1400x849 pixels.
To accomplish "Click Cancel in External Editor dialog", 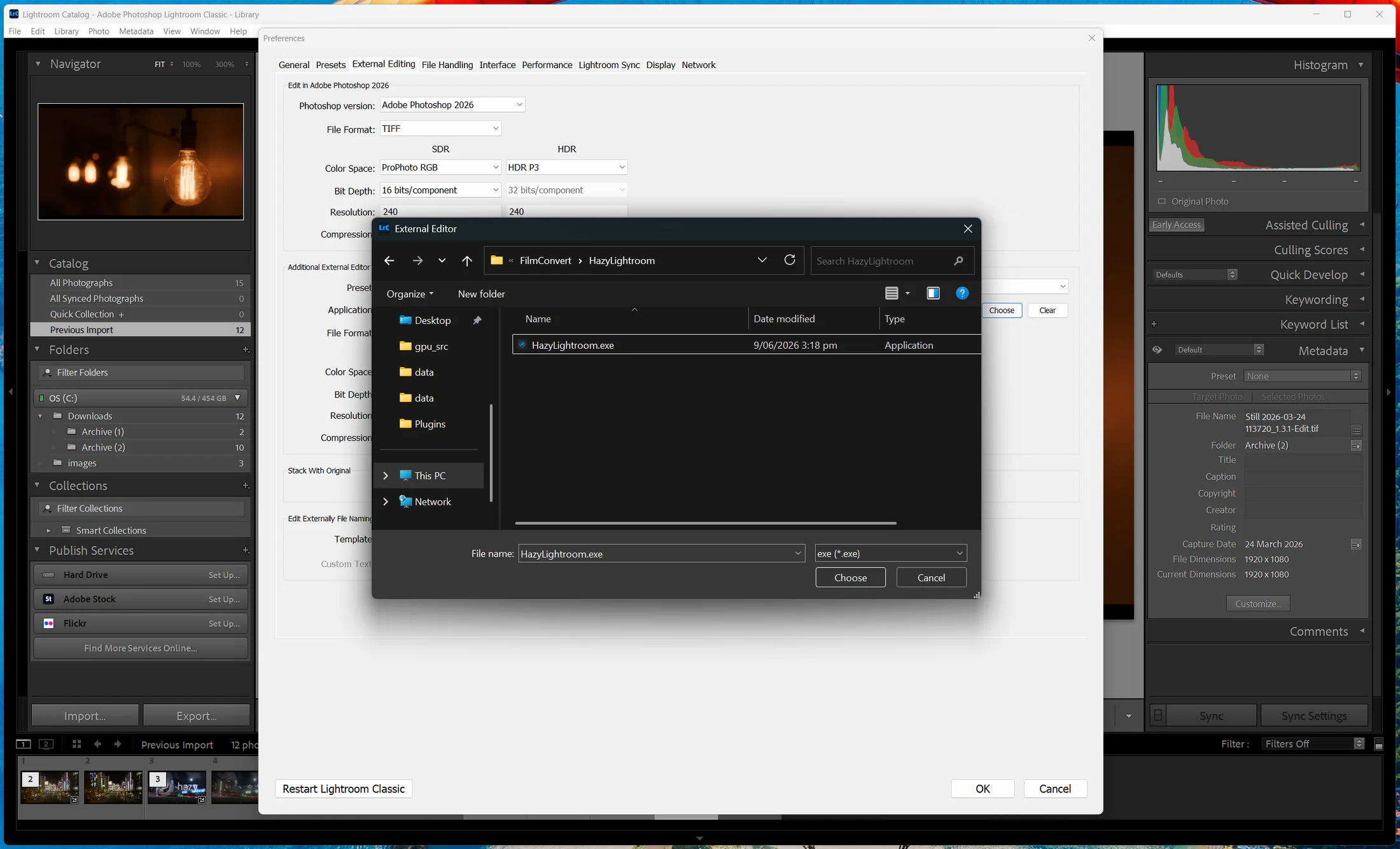I will pyautogui.click(x=931, y=577).
